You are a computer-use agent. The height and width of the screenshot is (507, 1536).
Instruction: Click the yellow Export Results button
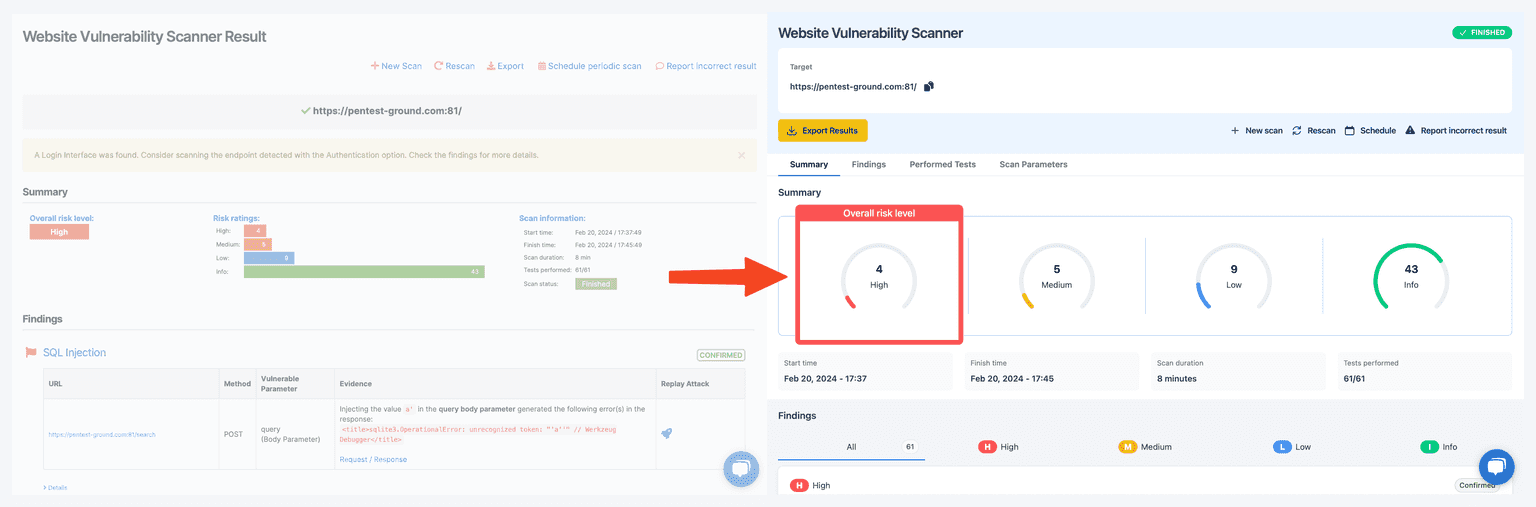823,131
